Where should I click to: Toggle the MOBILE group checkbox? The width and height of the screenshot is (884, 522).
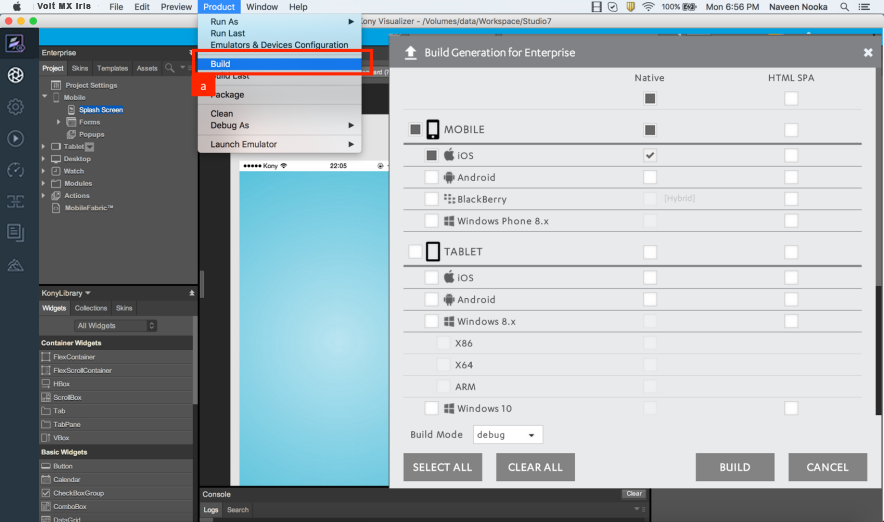pyautogui.click(x=416, y=129)
